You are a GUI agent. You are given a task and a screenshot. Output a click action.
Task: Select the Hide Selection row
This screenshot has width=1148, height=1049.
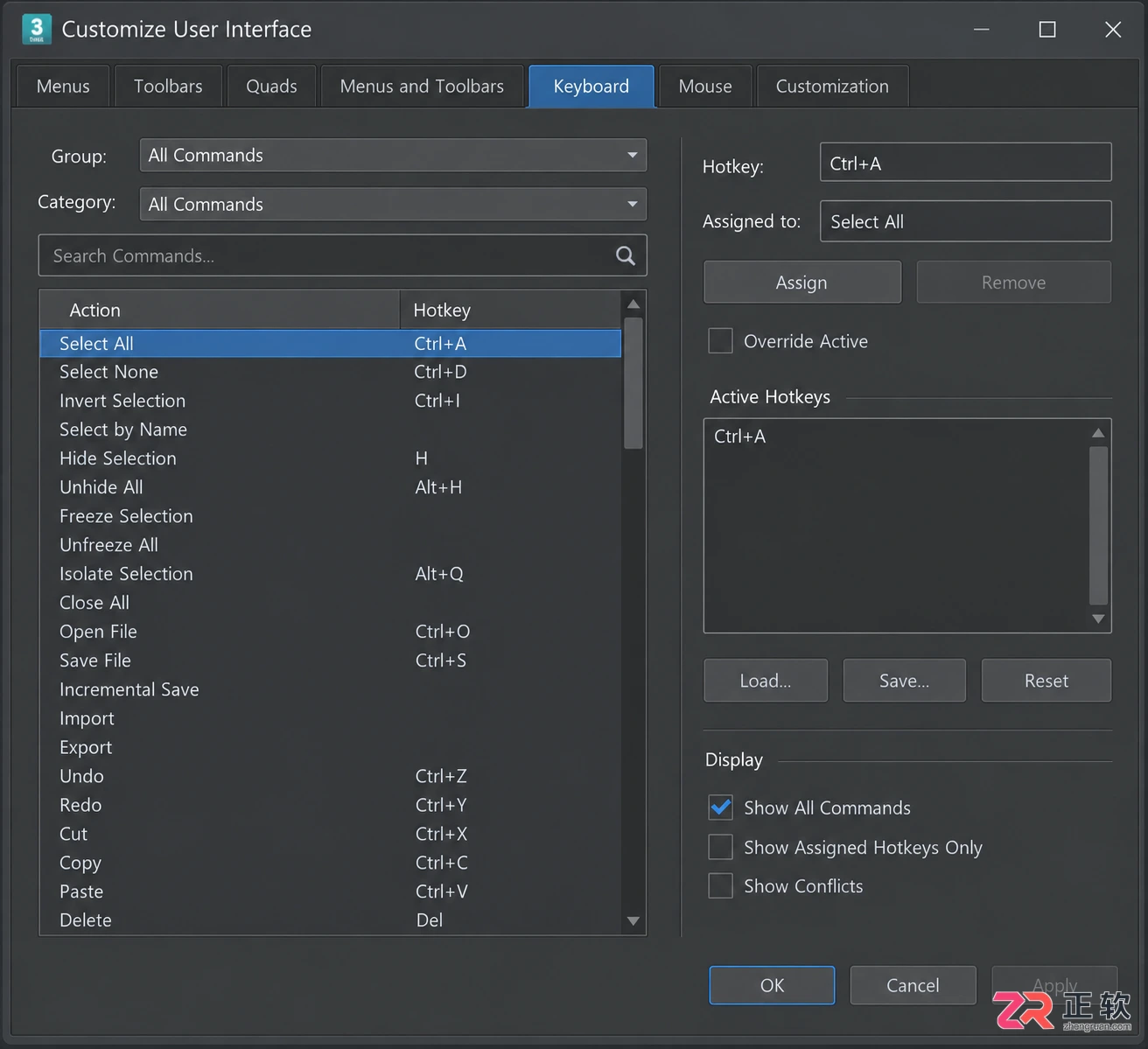[331, 458]
